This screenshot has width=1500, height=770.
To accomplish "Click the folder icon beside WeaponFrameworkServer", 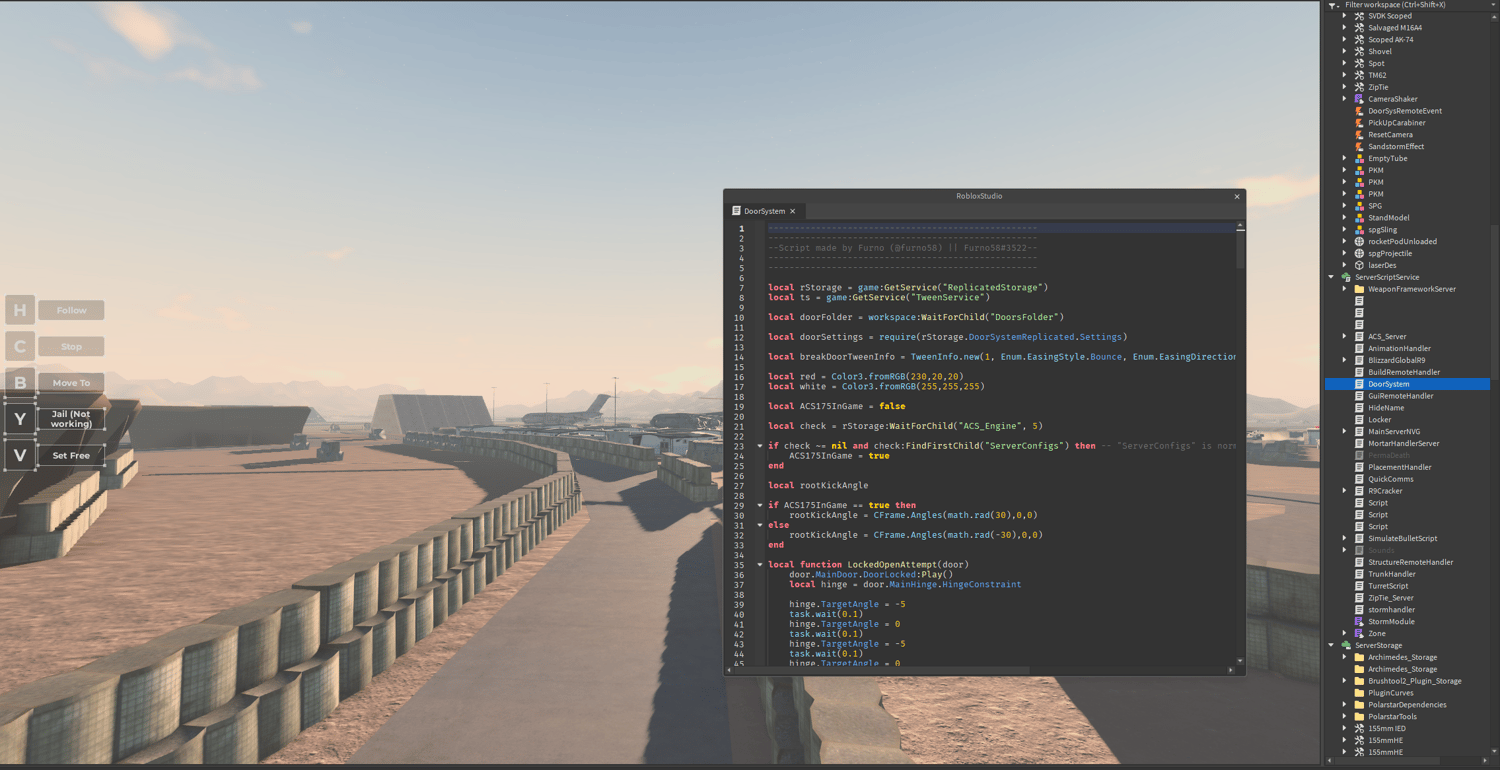I will 1359,289.
